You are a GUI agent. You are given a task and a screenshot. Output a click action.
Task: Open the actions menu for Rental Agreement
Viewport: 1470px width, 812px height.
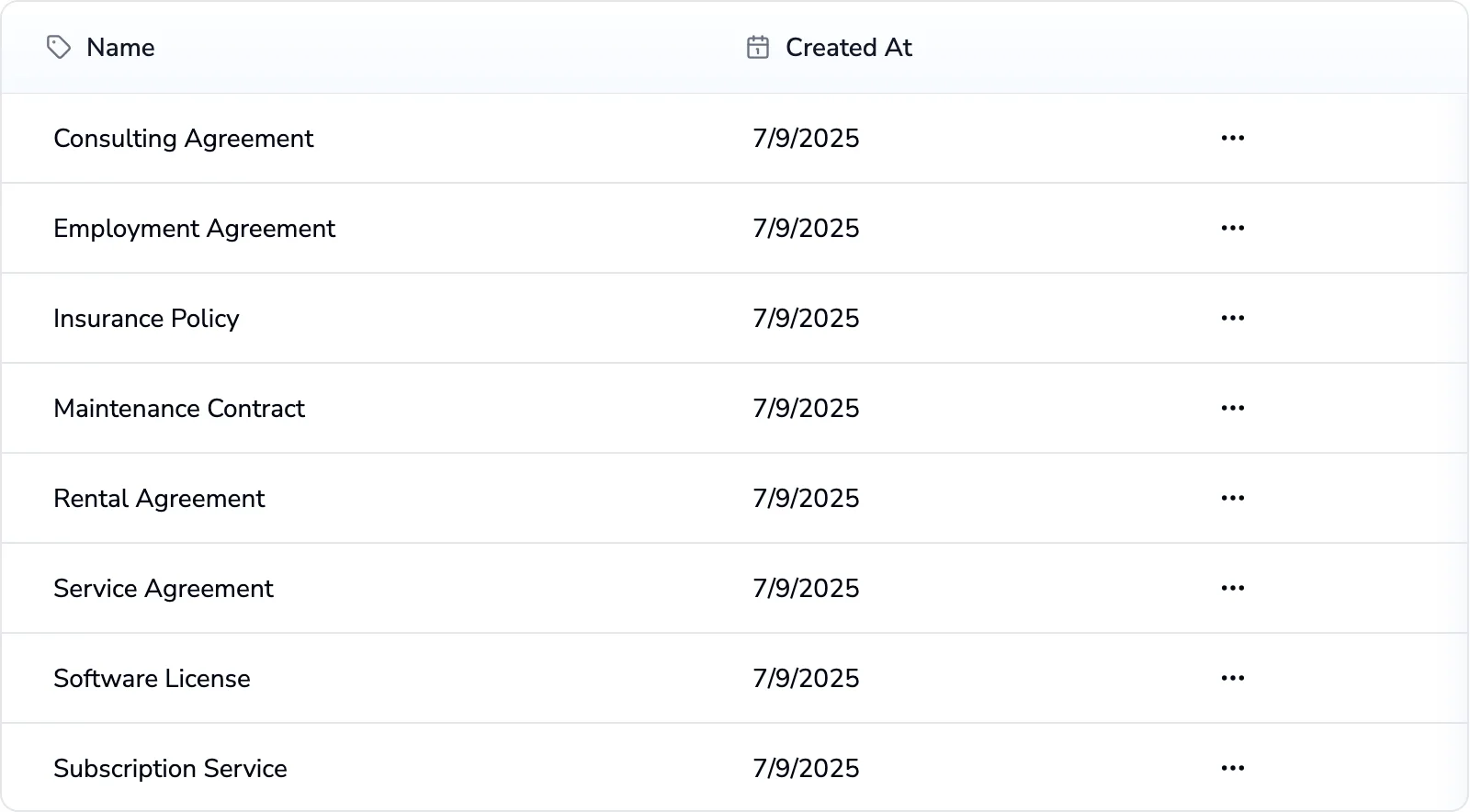1232,498
